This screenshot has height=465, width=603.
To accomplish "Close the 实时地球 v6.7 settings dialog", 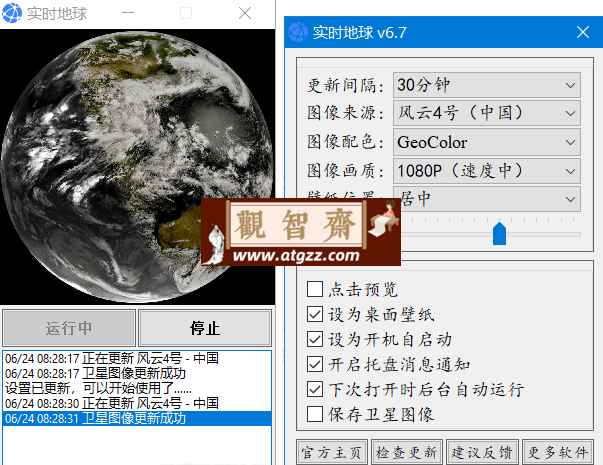I will pos(583,32).
